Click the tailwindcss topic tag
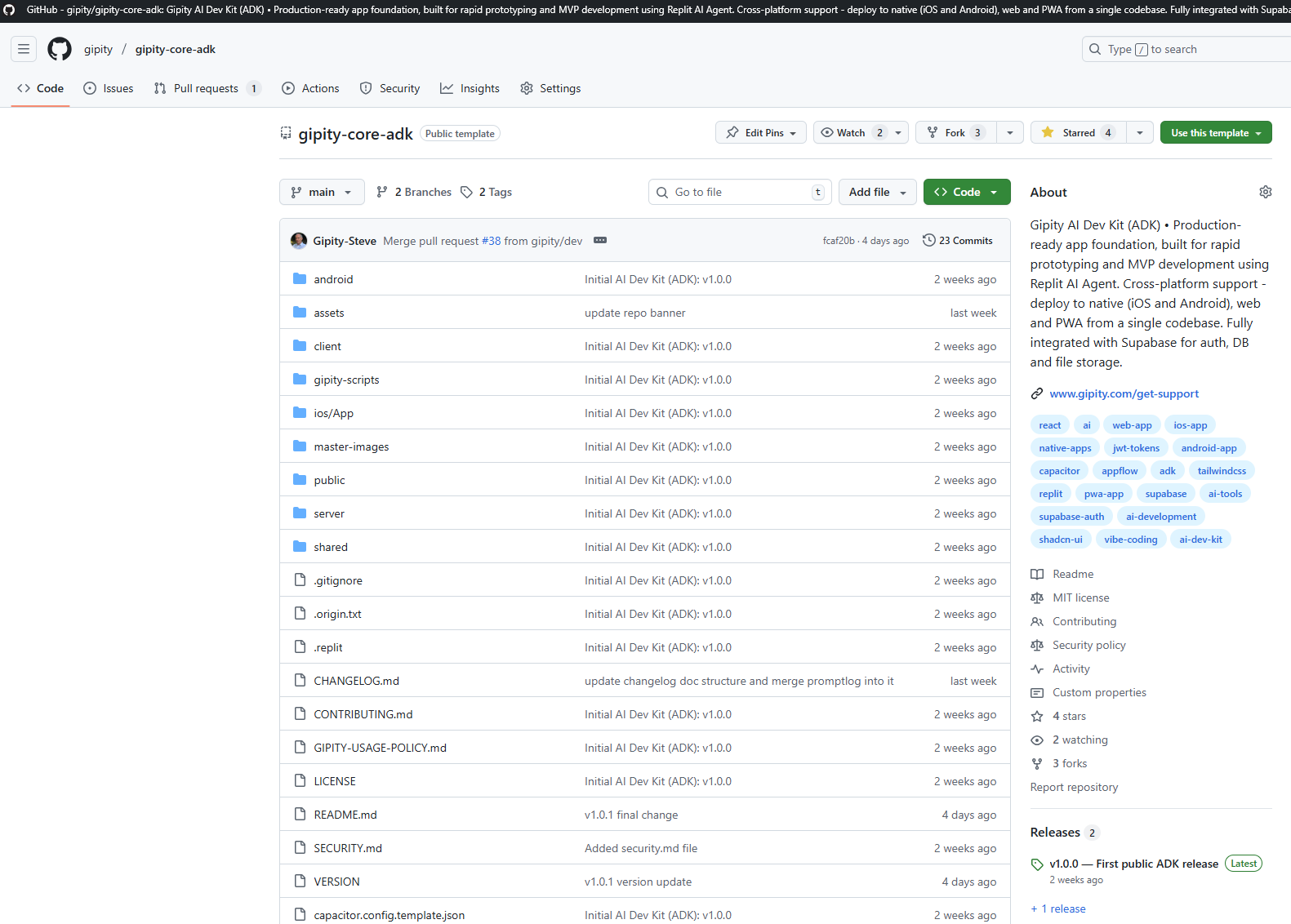 pos(1222,471)
